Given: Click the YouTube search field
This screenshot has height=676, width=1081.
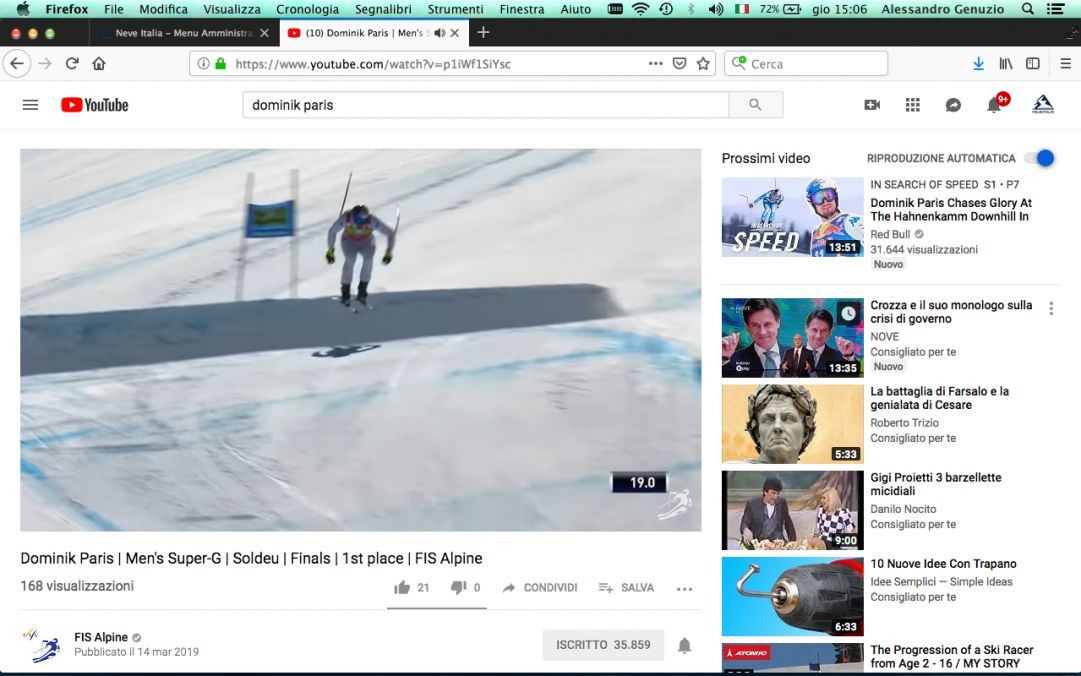Looking at the screenshot, I should [x=485, y=105].
